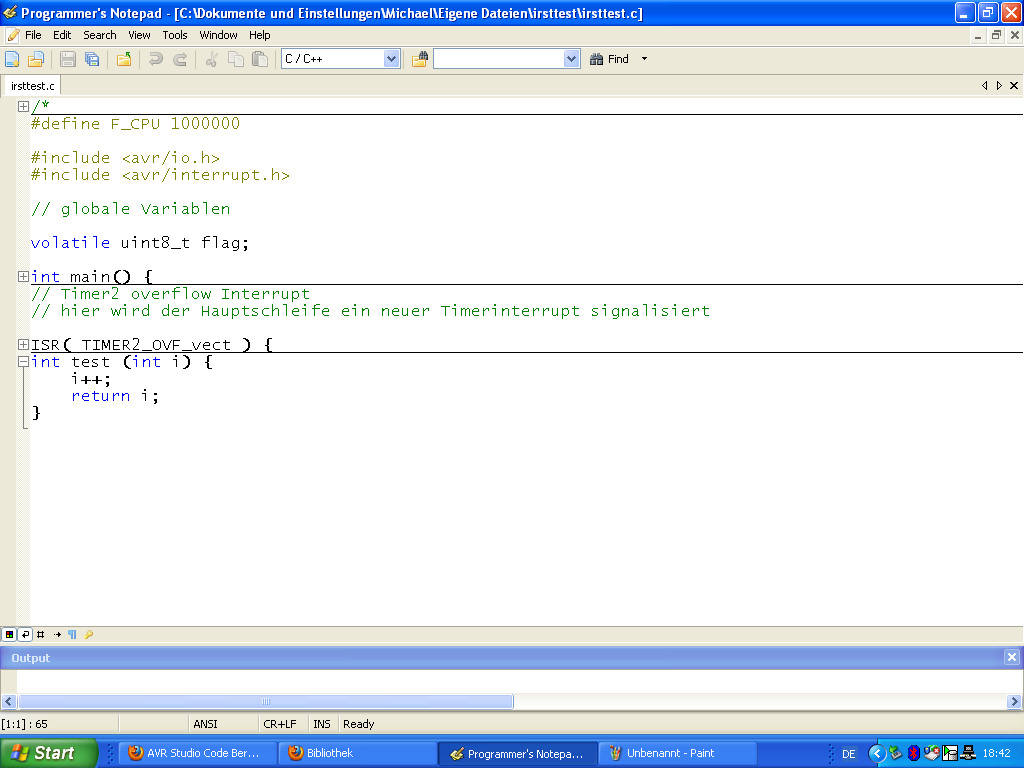The height and width of the screenshot is (768, 1024).
Task: Toggle paragraph marks visibility button
Action: pos(72,634)
